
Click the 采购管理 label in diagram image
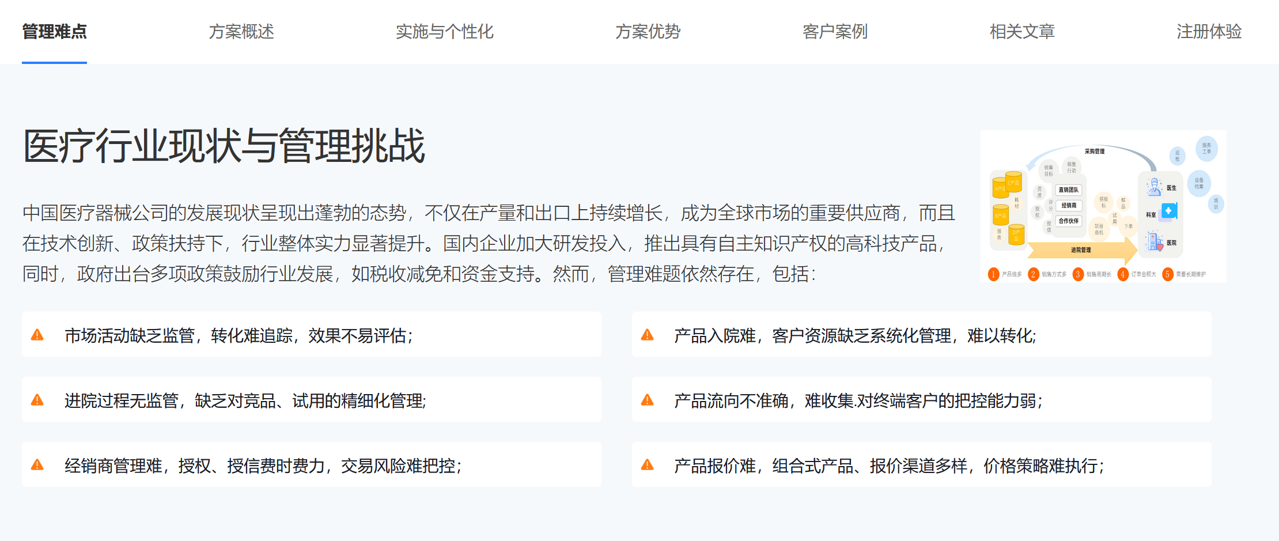(1094, 152)
